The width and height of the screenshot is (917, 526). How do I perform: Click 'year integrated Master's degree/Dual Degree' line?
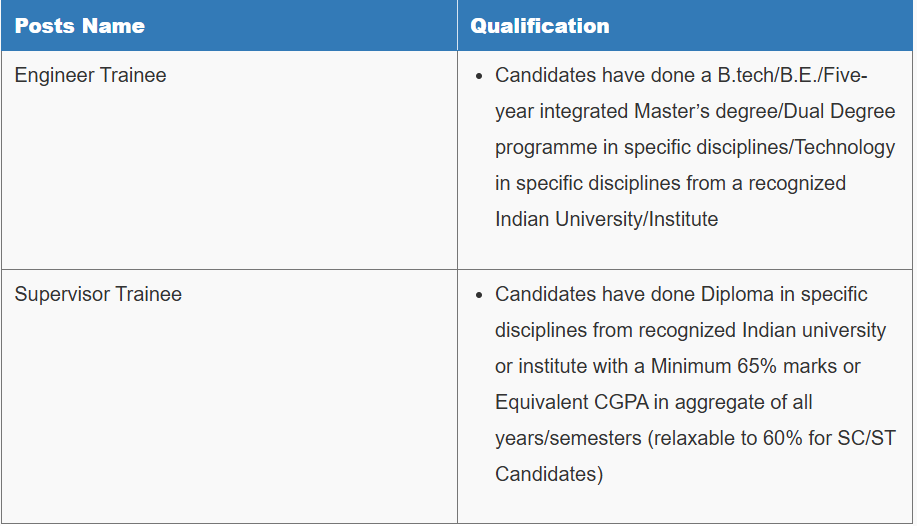click(x=695, y=111)
